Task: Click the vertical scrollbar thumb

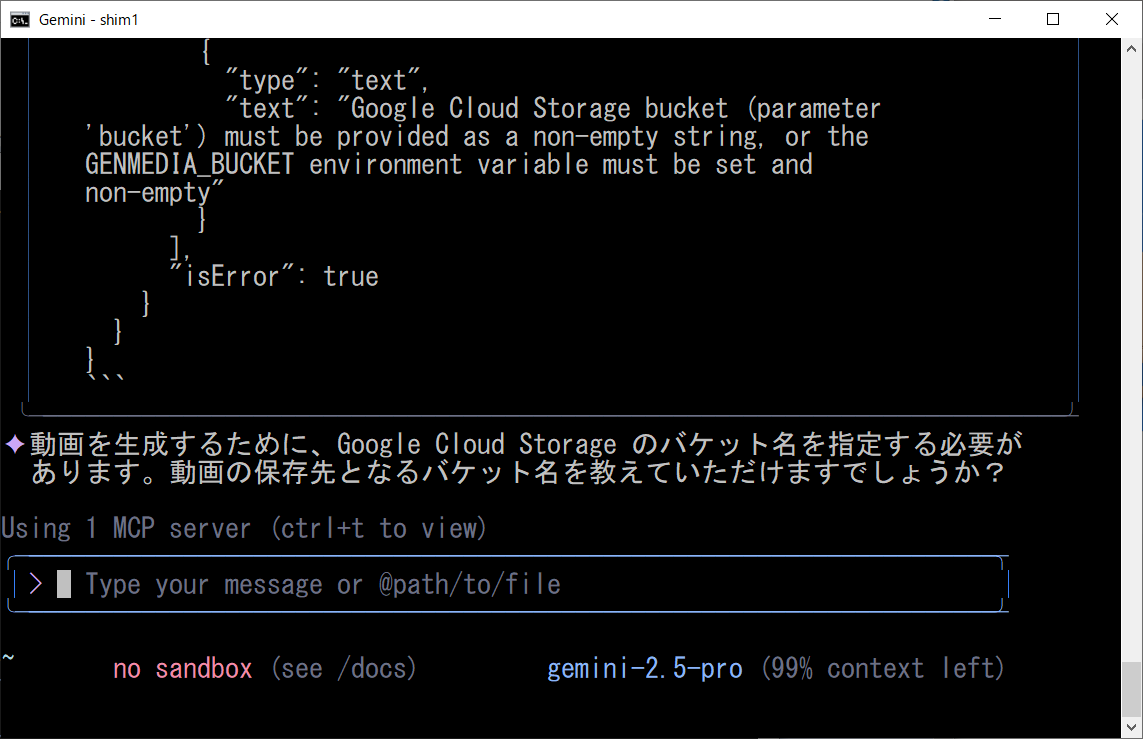Action: click(x=1132, y=688)
